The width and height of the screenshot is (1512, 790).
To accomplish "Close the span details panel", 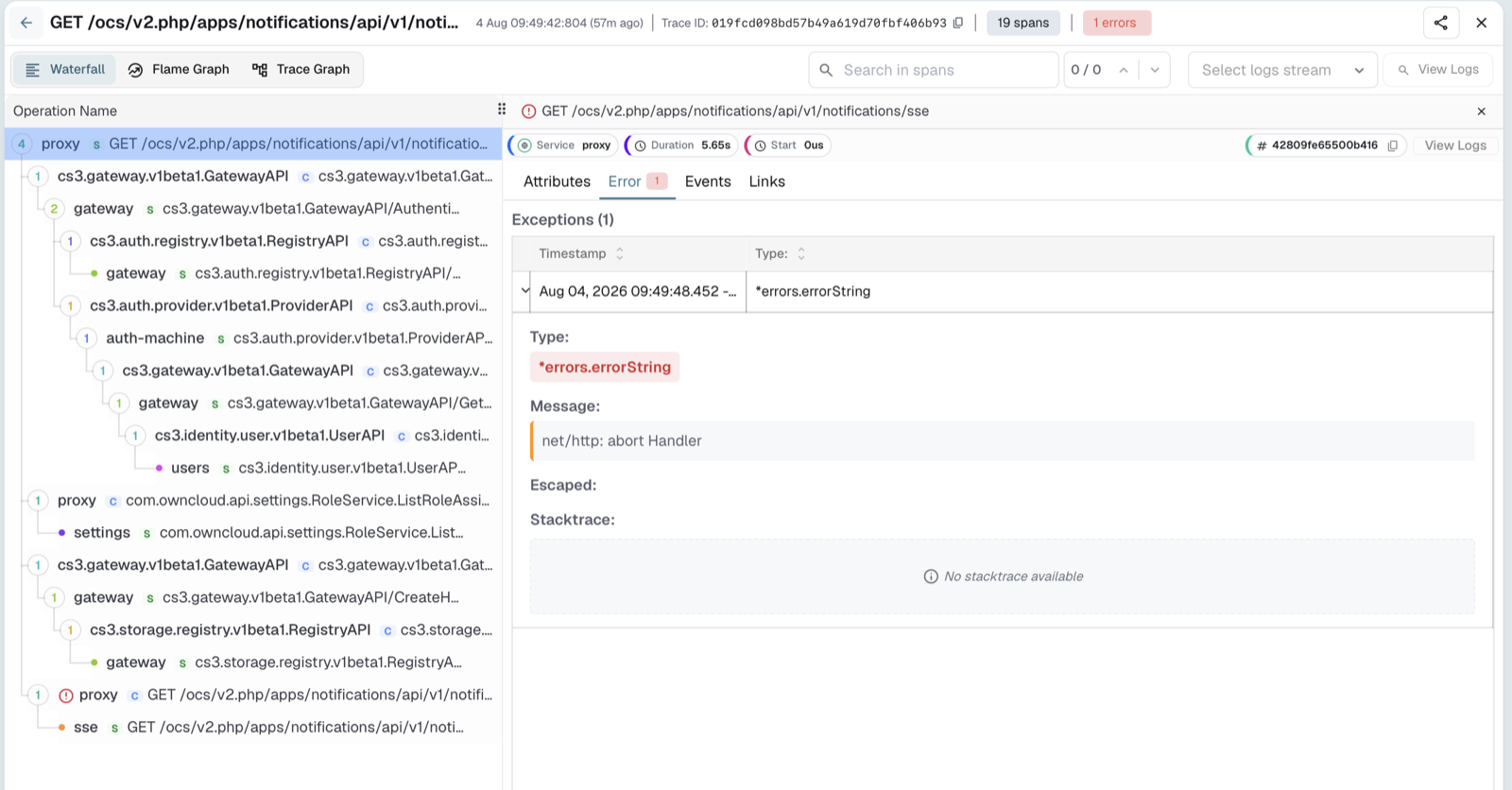I will tap(1481, 112).
